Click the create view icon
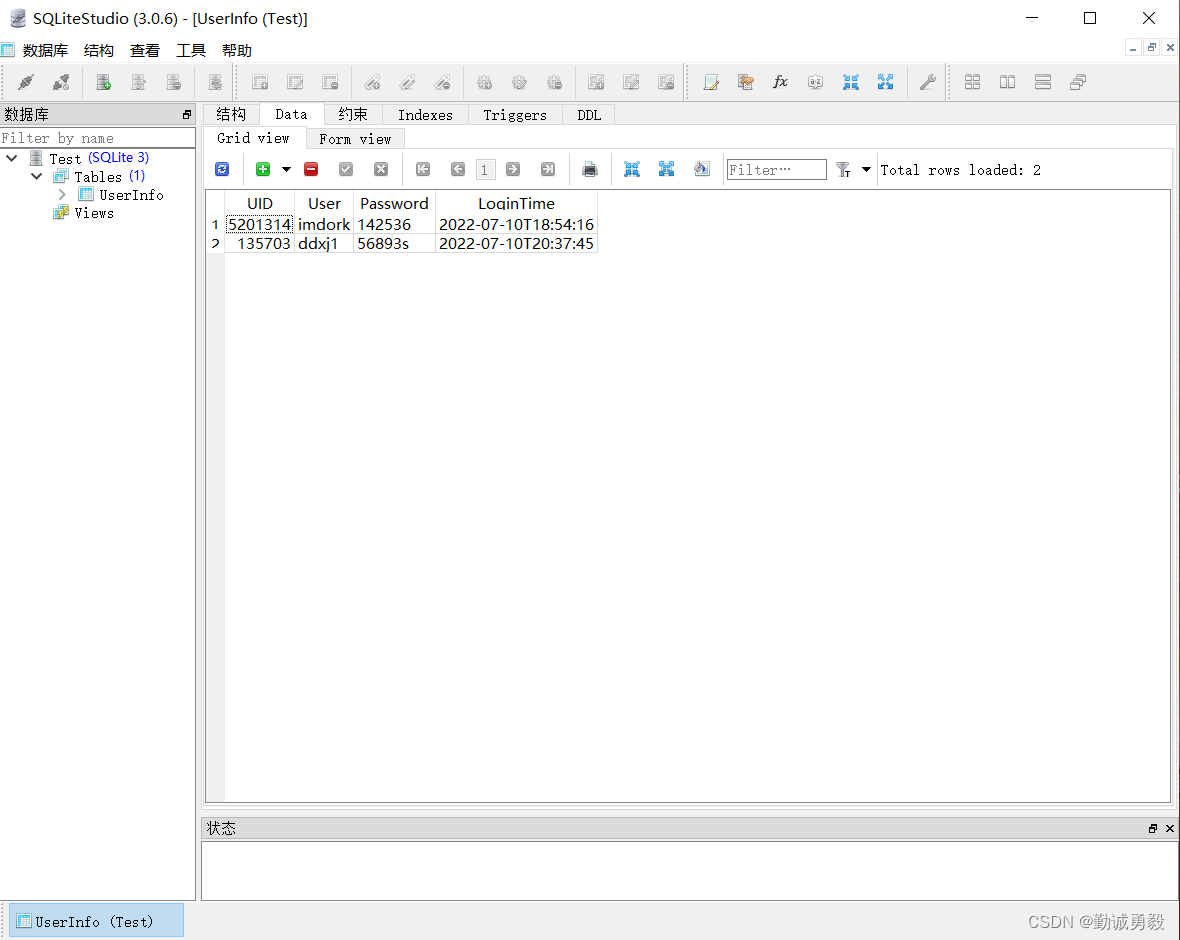 click(596, 82)
